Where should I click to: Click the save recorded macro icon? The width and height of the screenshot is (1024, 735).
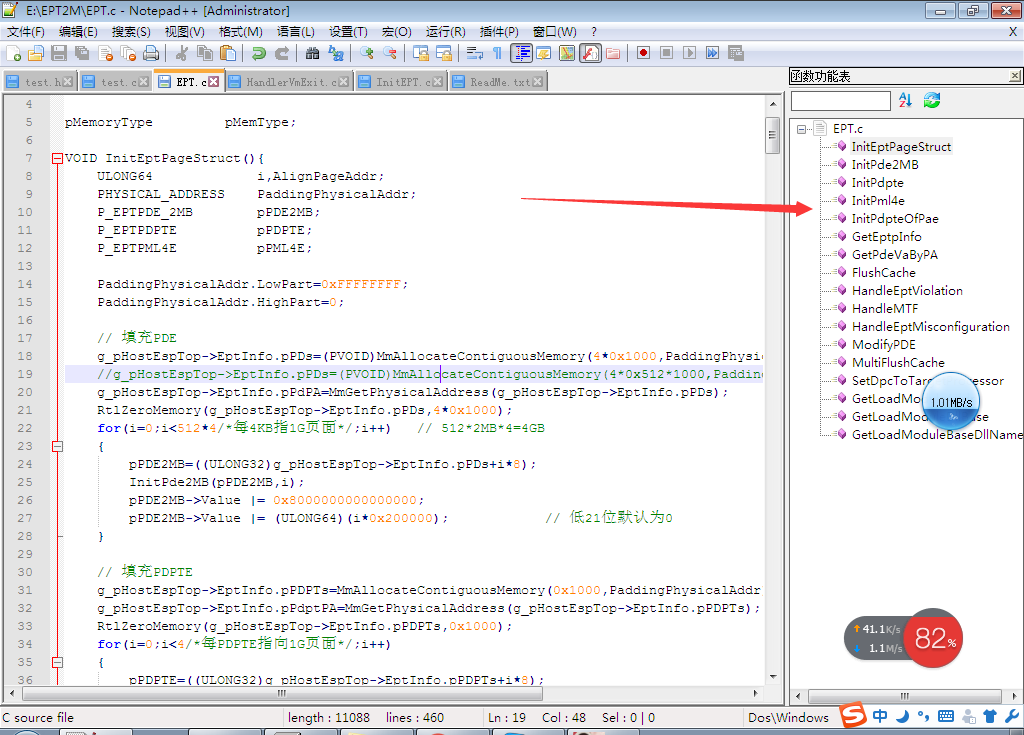736,53
